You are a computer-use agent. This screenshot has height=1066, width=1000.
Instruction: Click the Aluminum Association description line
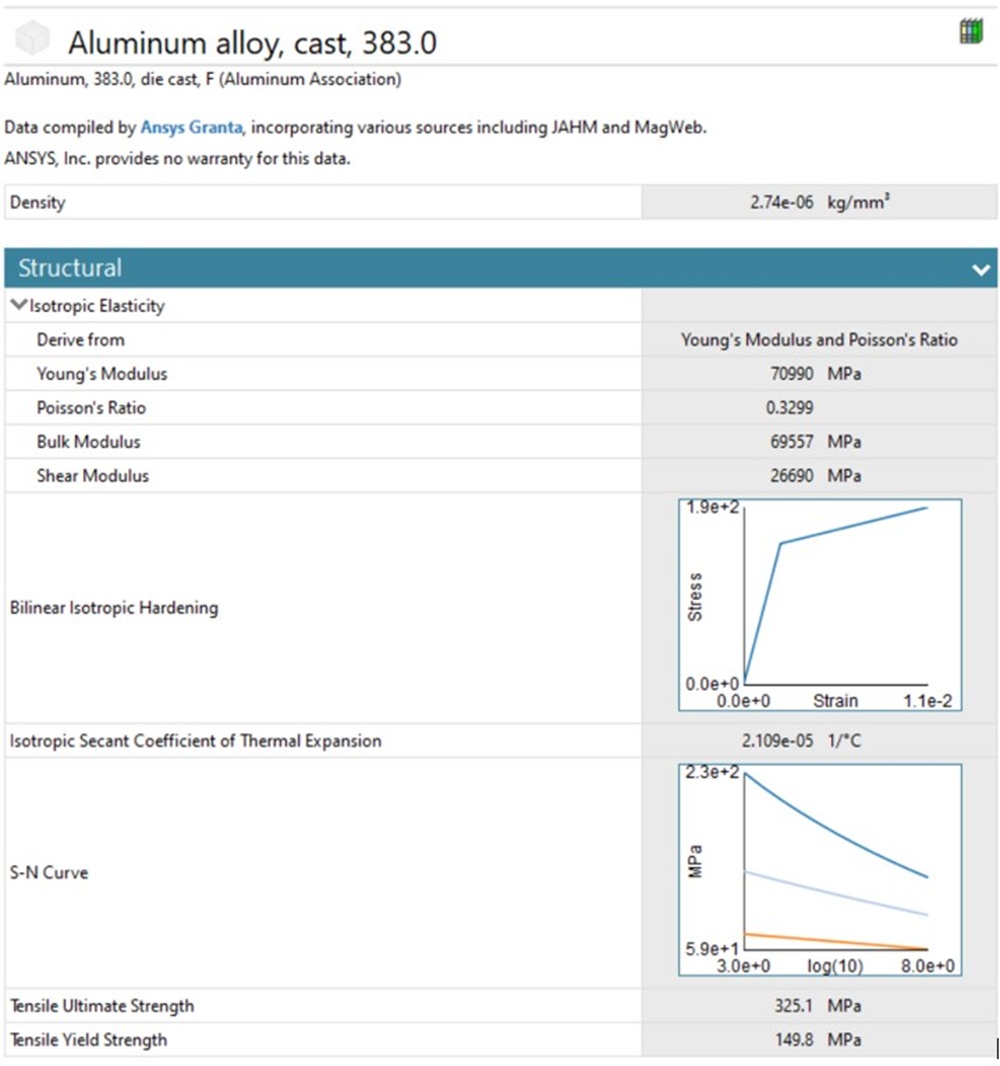(203, 80)
